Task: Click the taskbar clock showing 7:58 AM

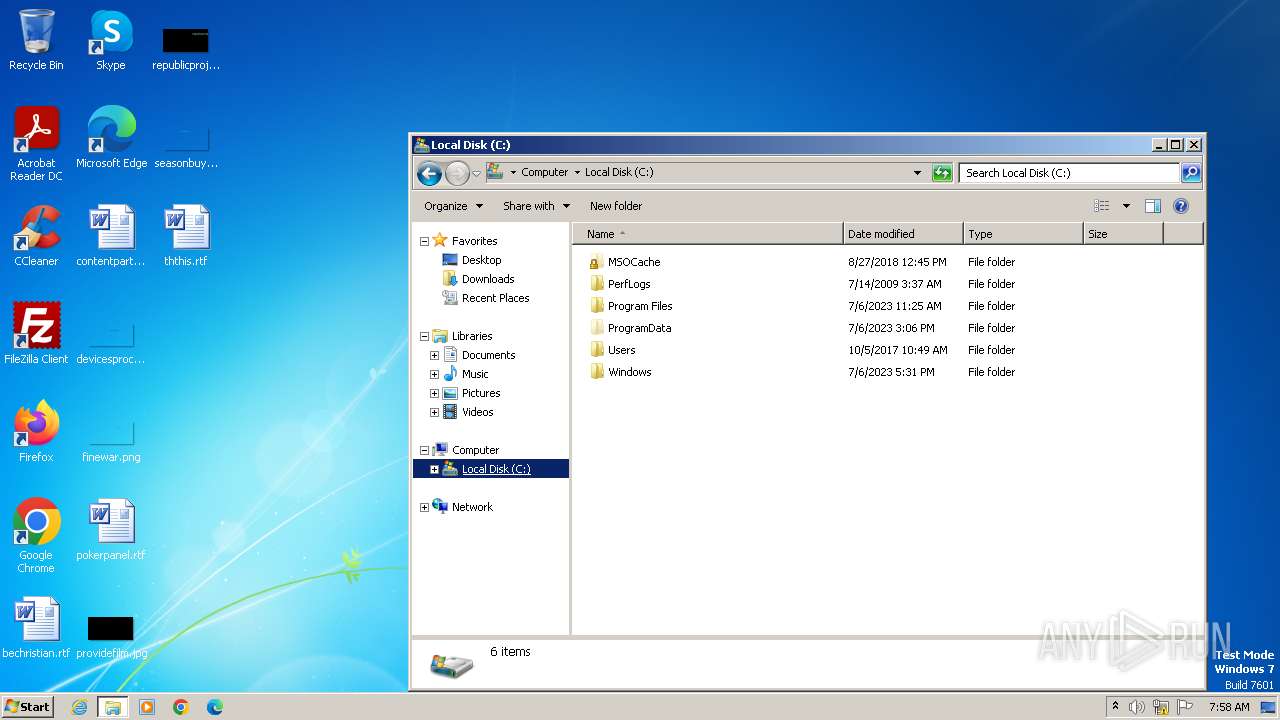Action: point(1229,707)
